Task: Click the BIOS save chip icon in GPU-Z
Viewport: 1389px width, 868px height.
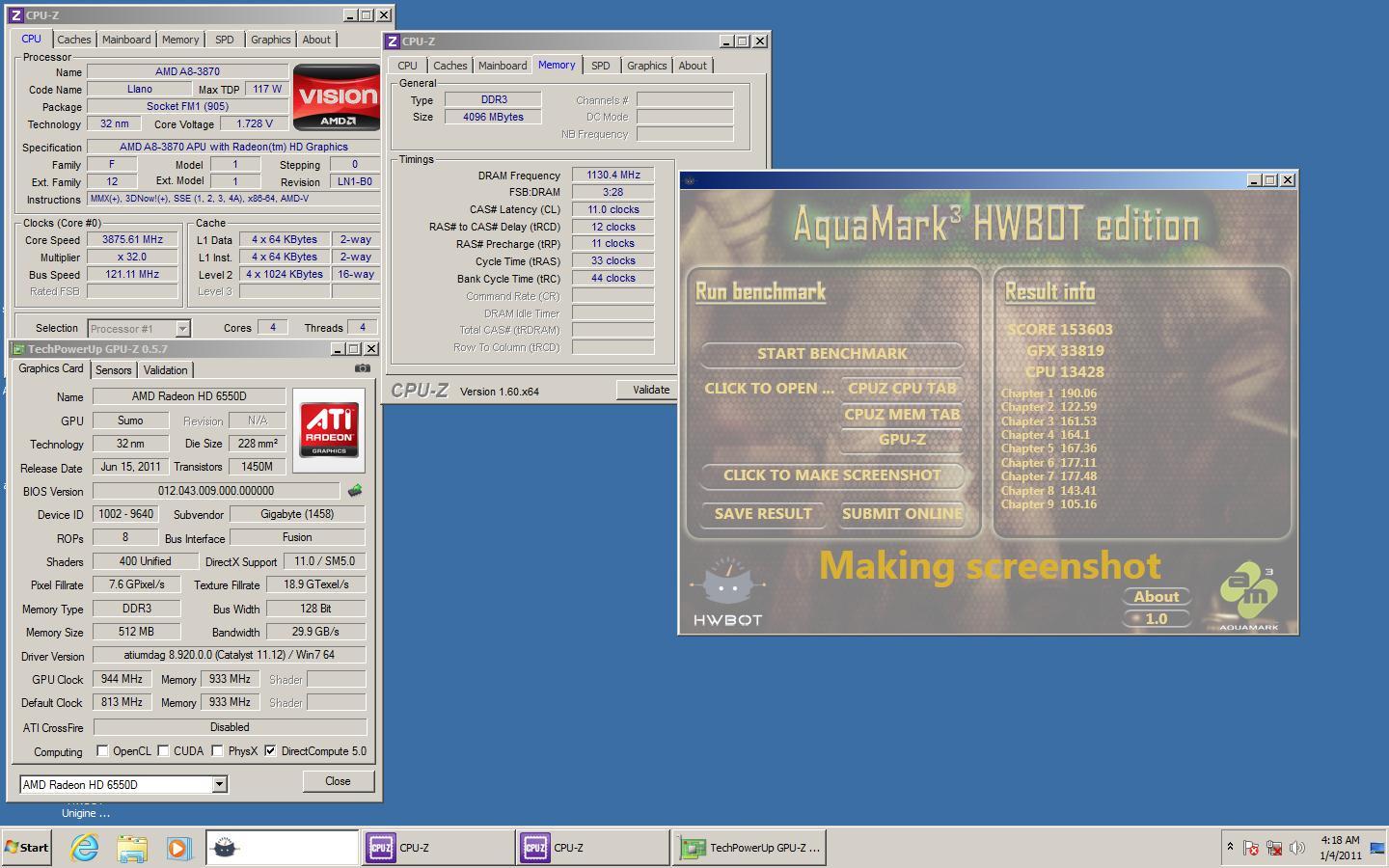Action: point(355,491)
